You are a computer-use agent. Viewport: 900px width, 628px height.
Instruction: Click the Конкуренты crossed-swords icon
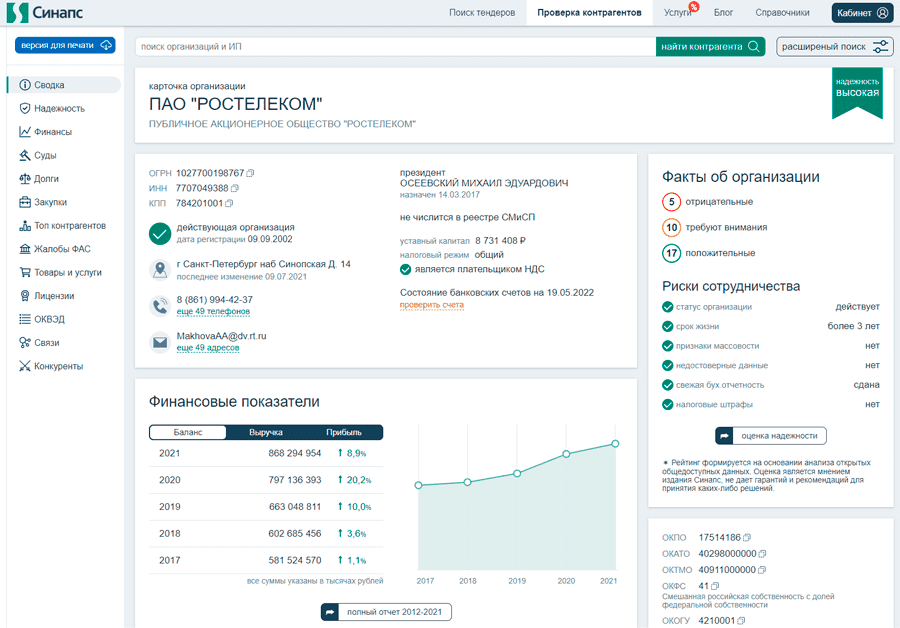[25, 366]
